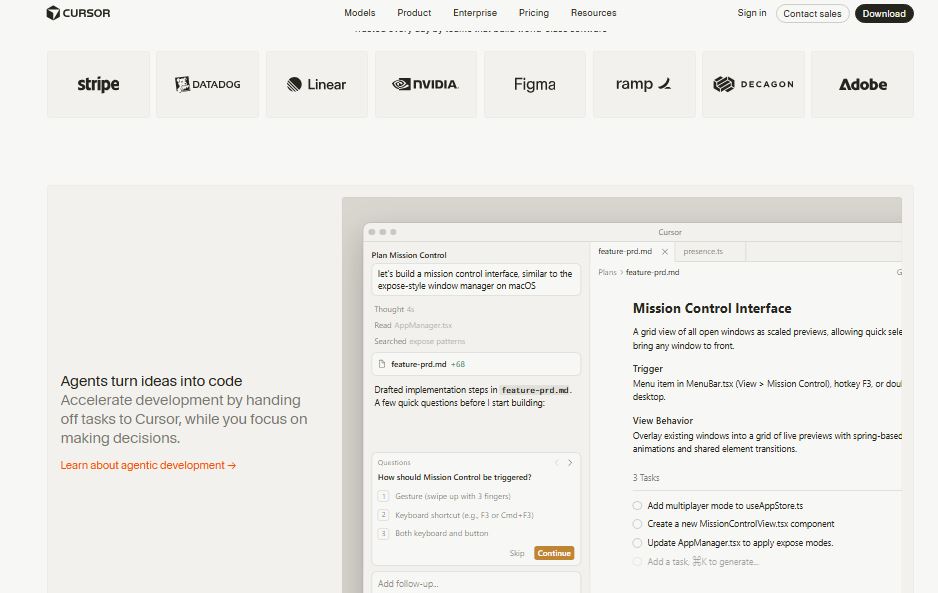Screen dimensions: 938x593
Task: Select the Stripe logo card
Action: (x=98, y=84)
